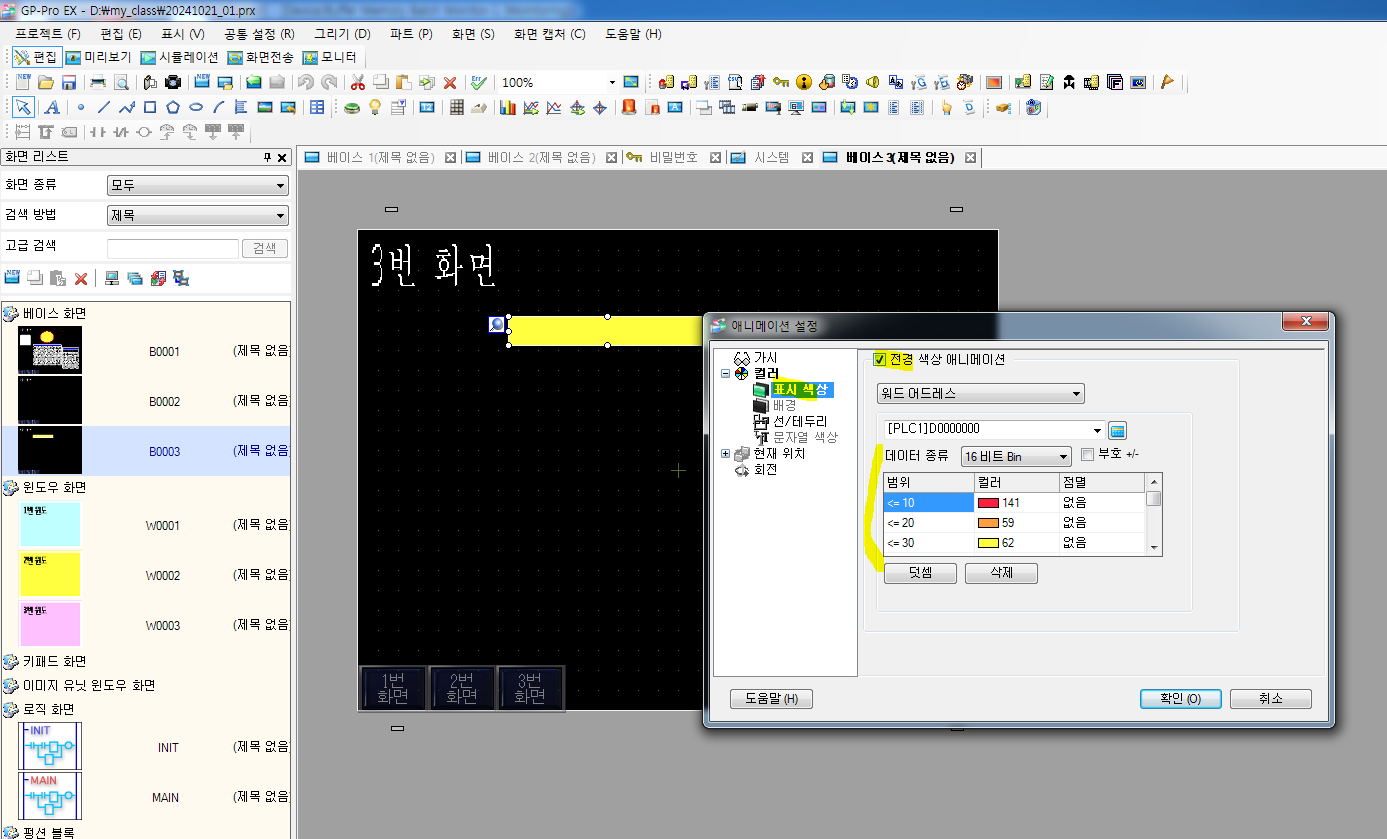Click red color swatch 141 in <= 10 row
This screenshot has width=1387, height=839.
988,503
